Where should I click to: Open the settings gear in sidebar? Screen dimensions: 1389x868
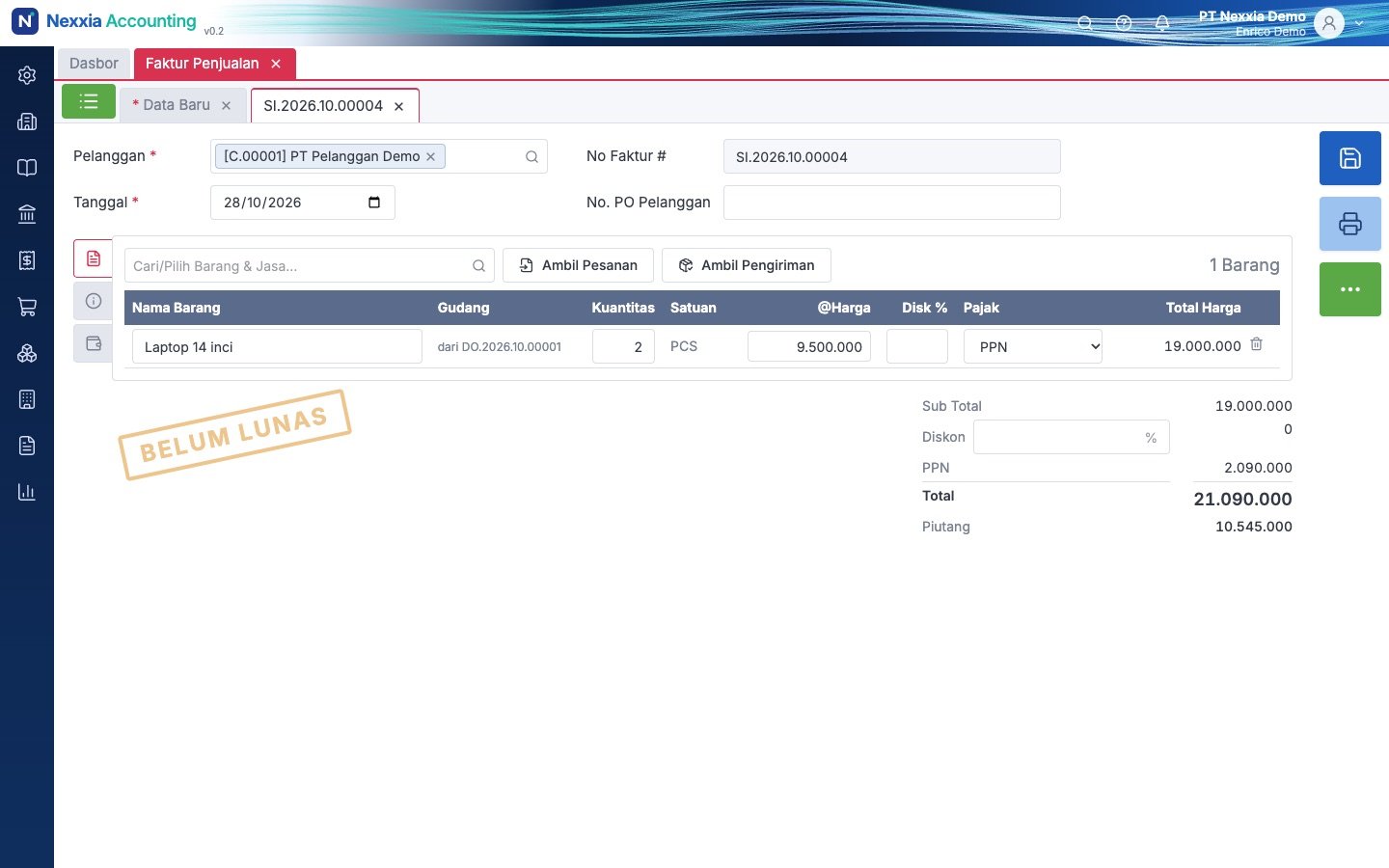click(27, 75)
